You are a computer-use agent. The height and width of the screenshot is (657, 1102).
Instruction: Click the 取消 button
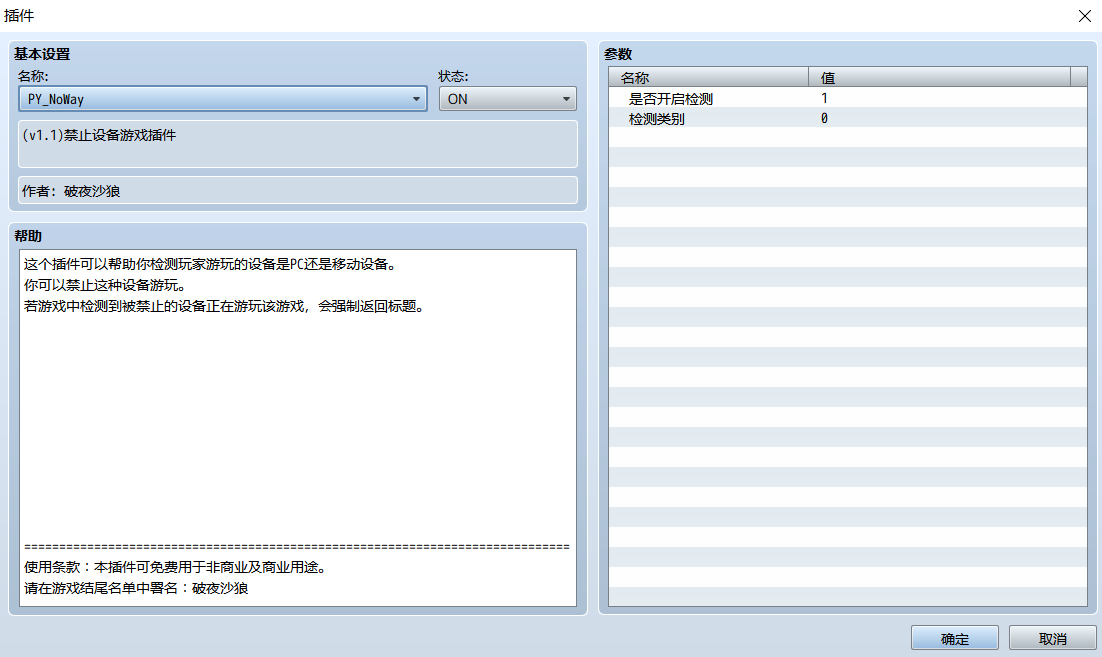(1052, 638)
